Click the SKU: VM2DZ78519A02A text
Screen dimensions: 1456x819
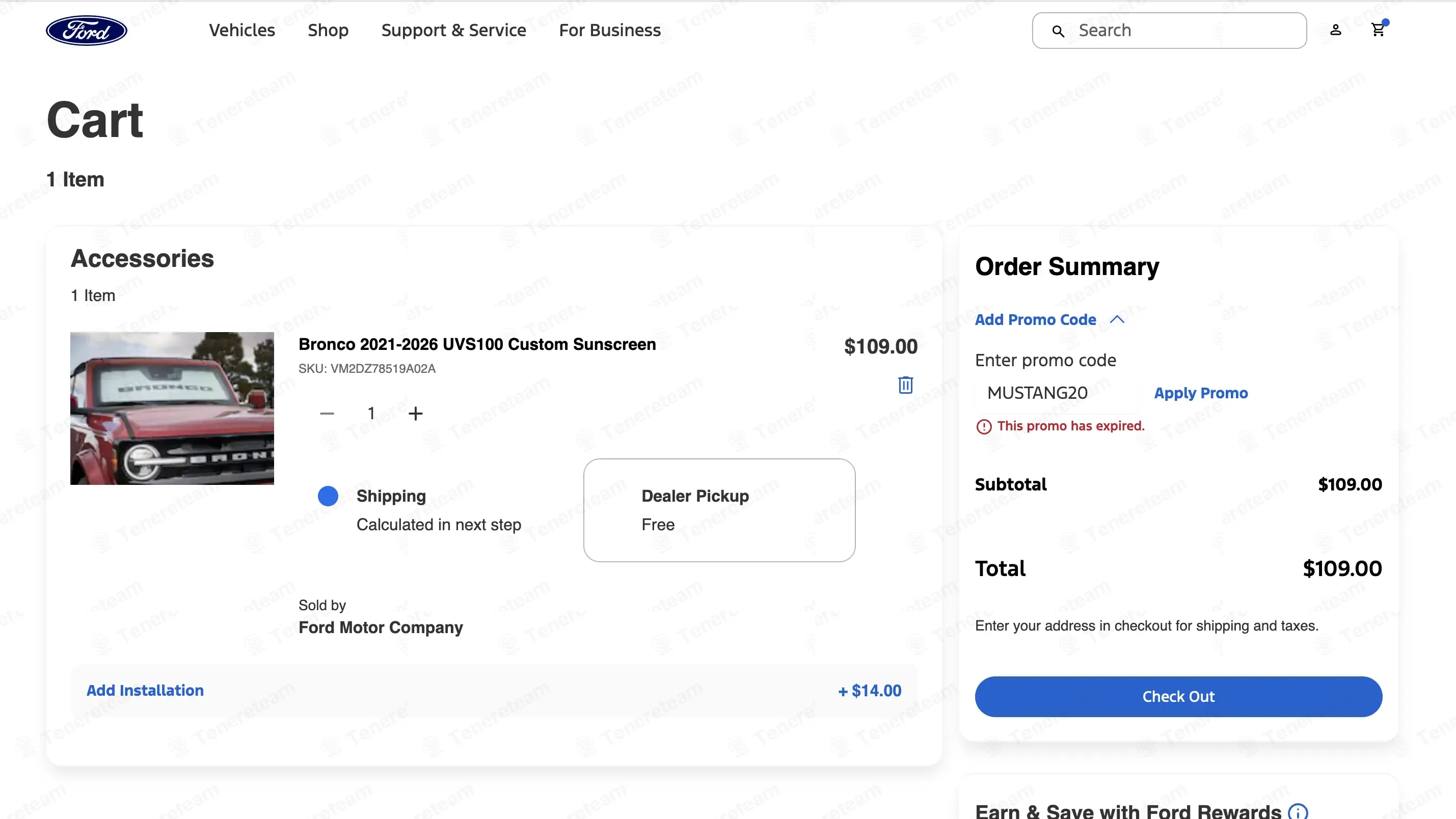click(367, 369)
